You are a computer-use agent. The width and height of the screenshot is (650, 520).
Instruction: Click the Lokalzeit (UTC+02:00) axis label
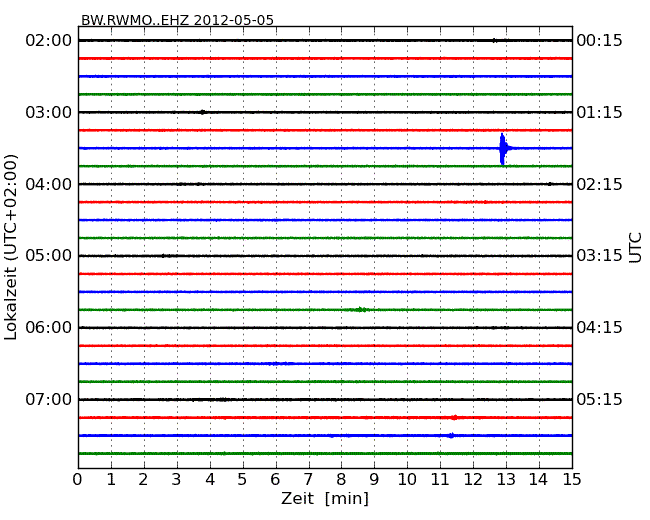[11, 247]
